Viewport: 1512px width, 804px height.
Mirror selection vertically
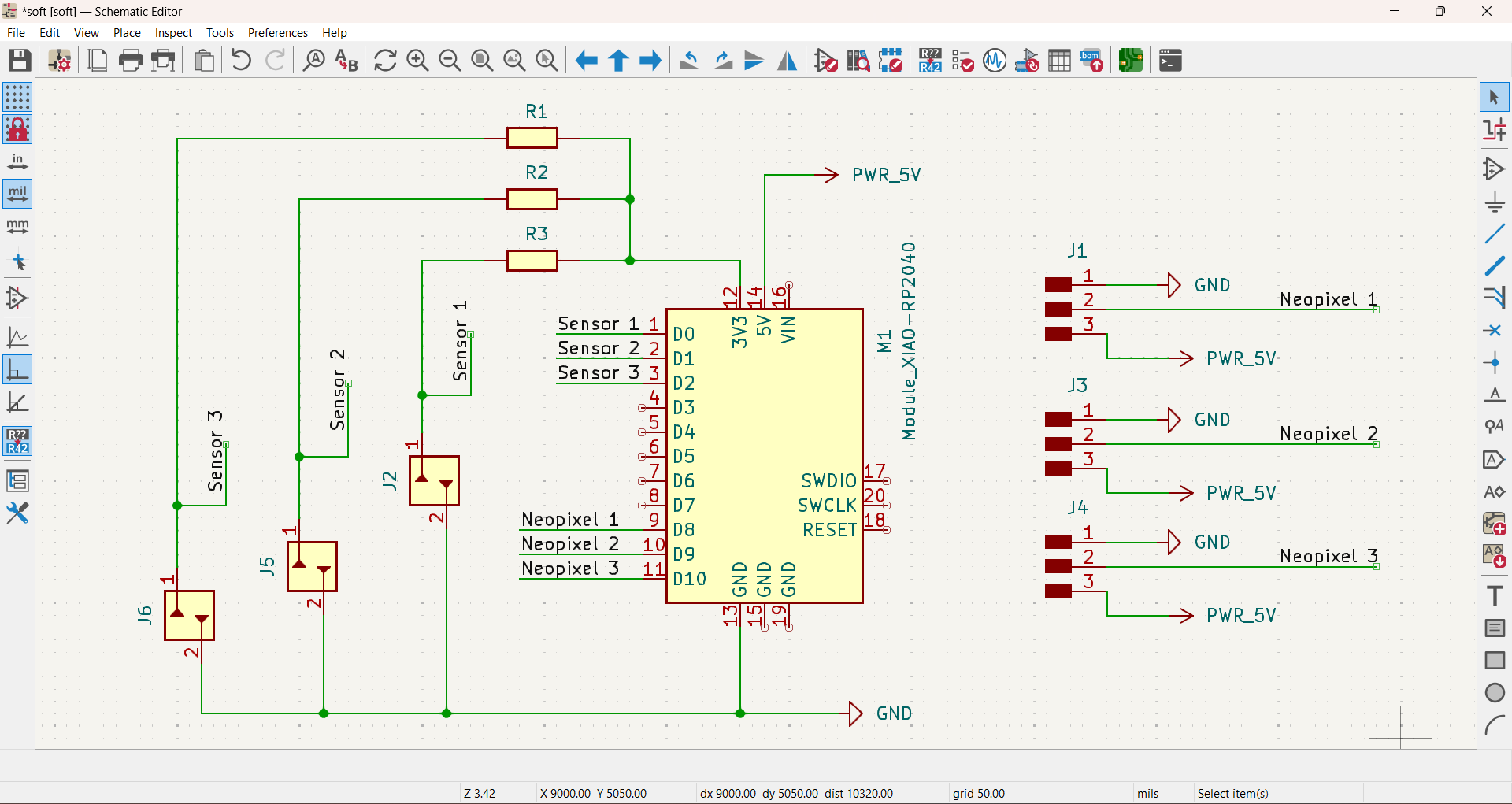(x=754, y=60)
